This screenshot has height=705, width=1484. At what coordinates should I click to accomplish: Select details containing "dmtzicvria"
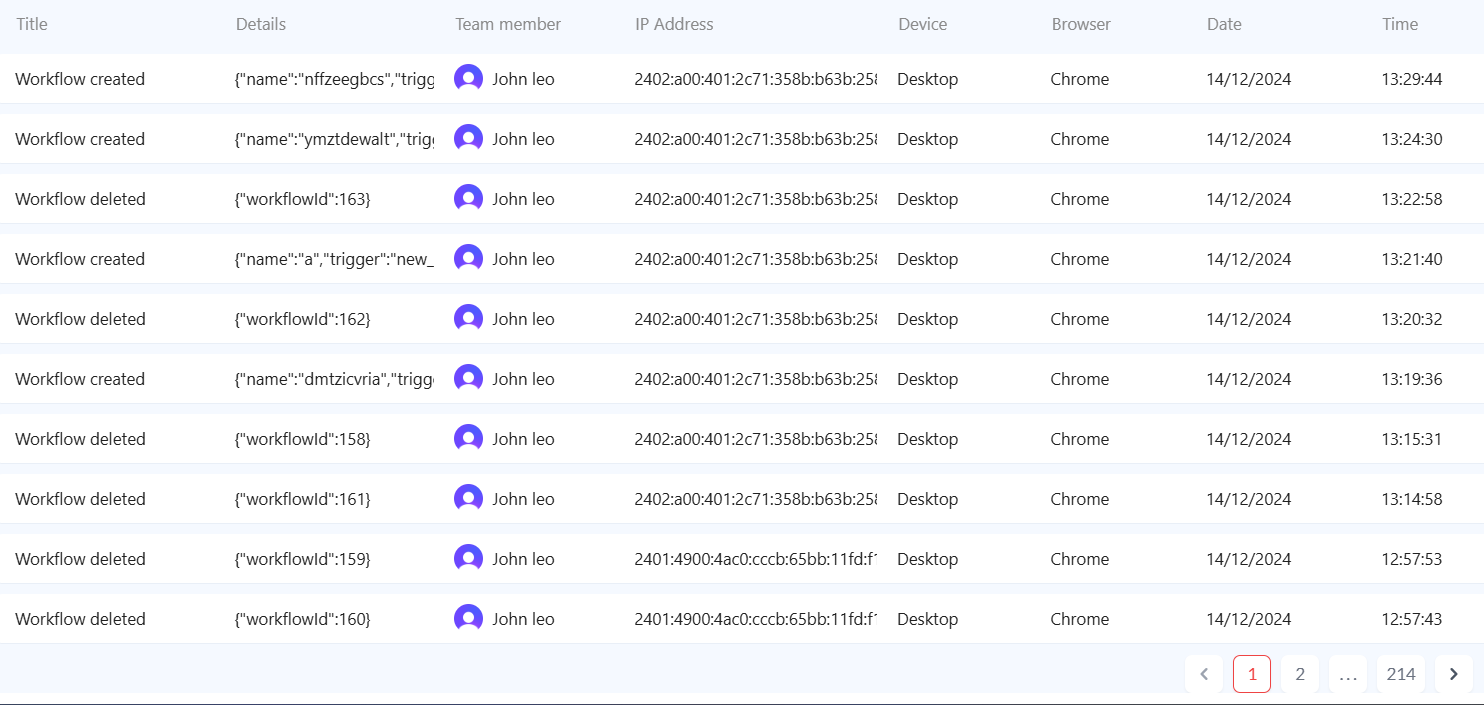coord(335,379)
